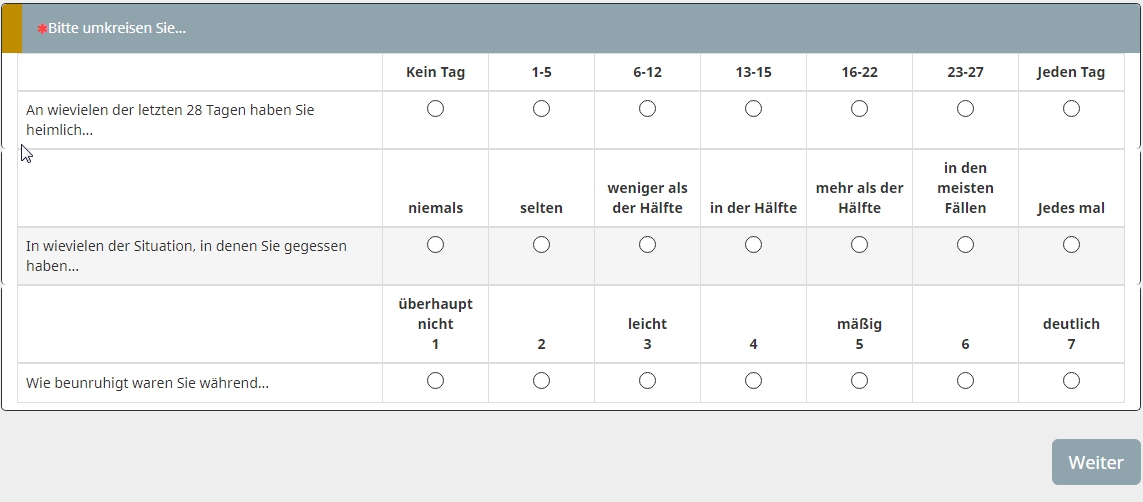Choose 'mehr als der Hälfte' option
This screenshot has width=1143, height=502.
tap(859, 245)
